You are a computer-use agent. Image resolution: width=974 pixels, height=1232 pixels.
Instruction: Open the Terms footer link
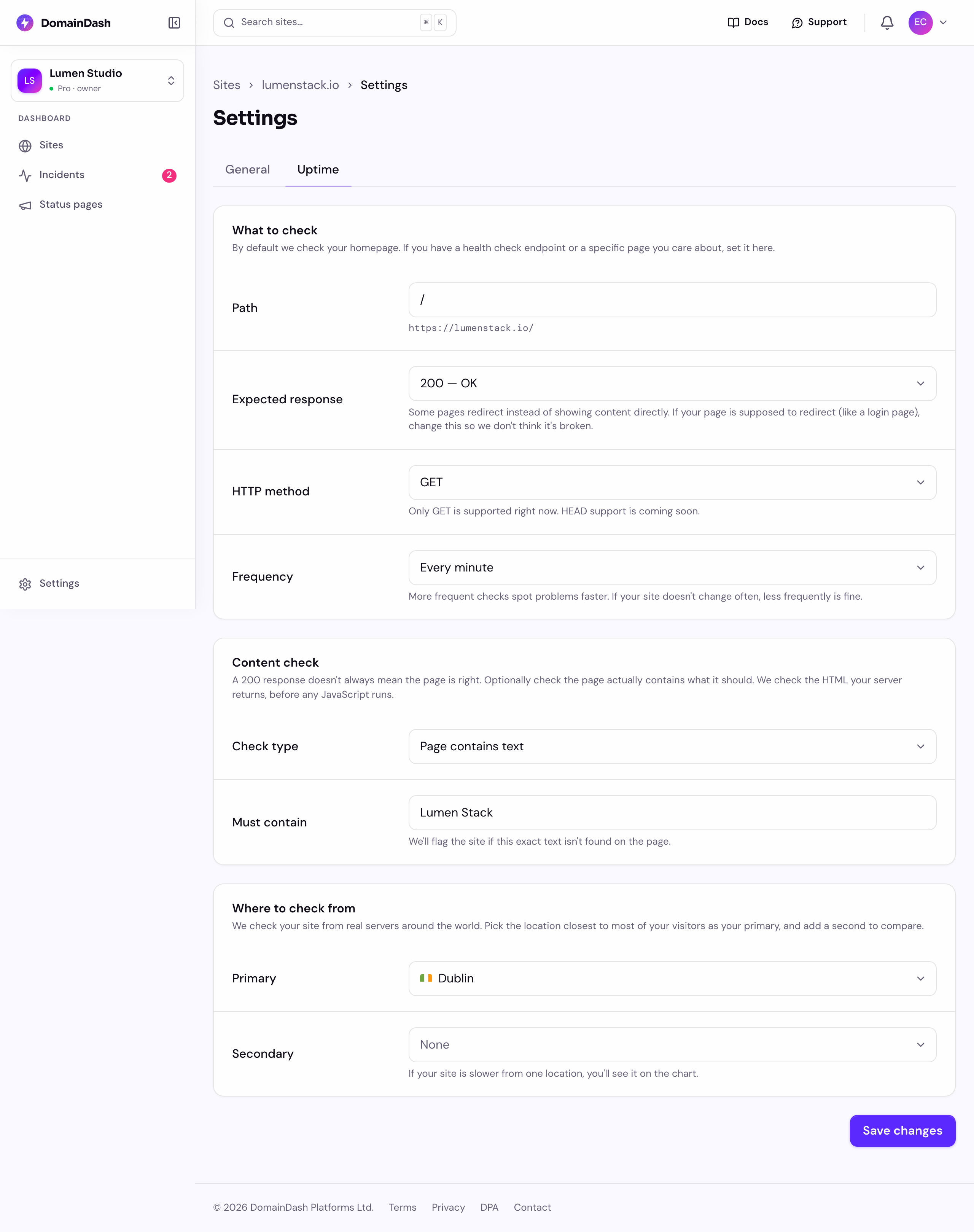[403, 1208]
